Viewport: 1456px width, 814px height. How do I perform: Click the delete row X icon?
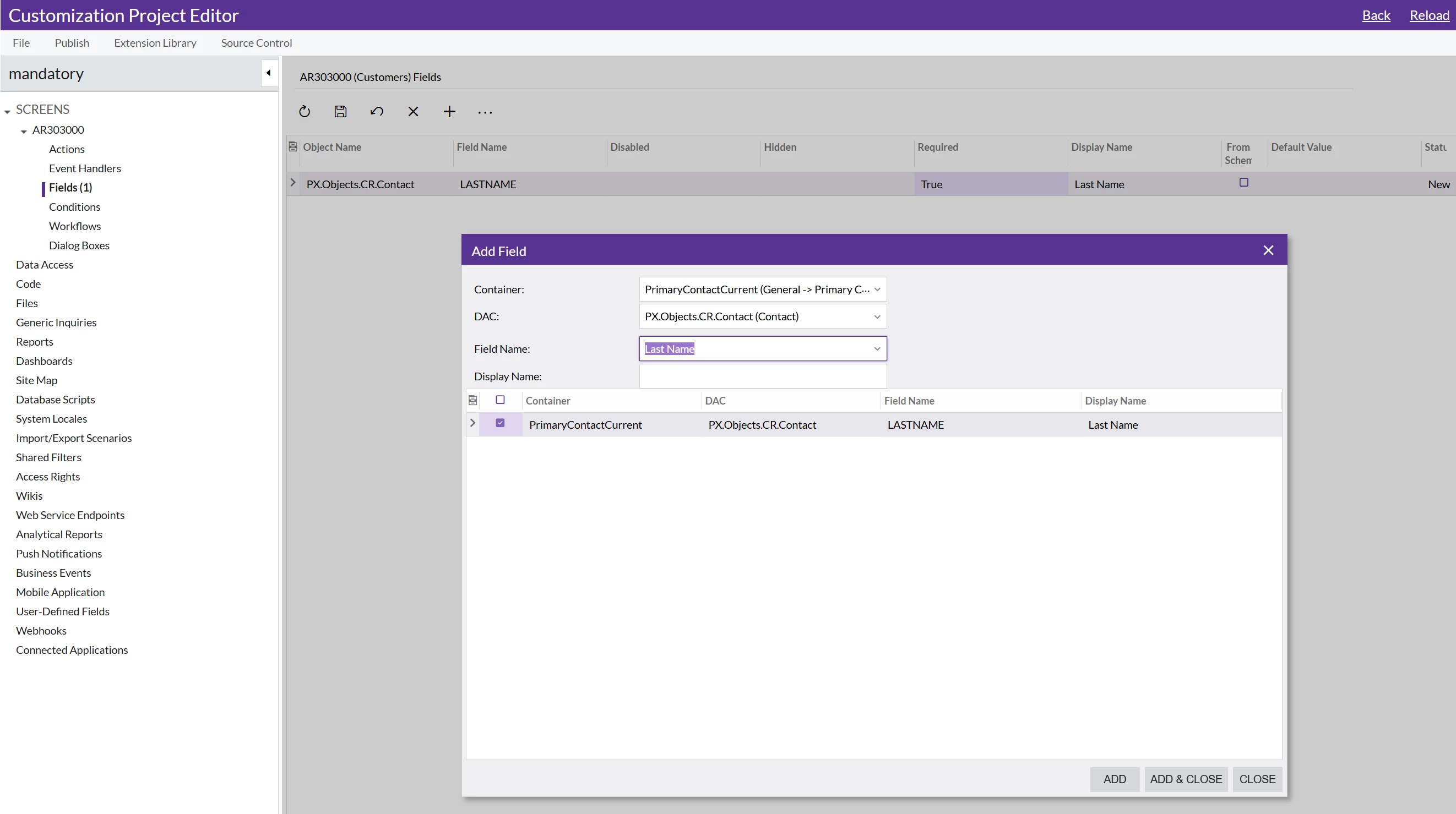coord(413,111)
